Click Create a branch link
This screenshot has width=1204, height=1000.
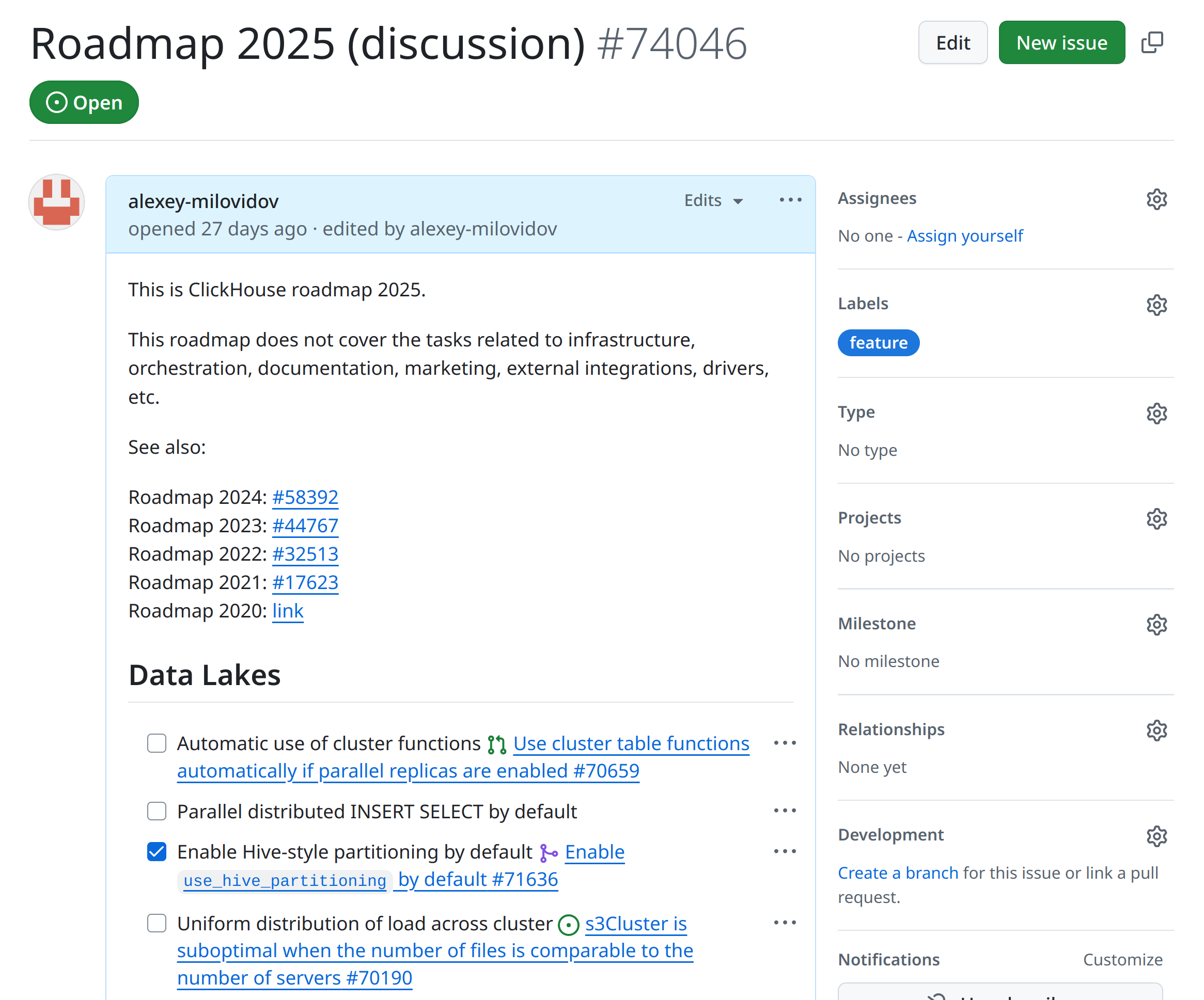[x=898, y=873]
